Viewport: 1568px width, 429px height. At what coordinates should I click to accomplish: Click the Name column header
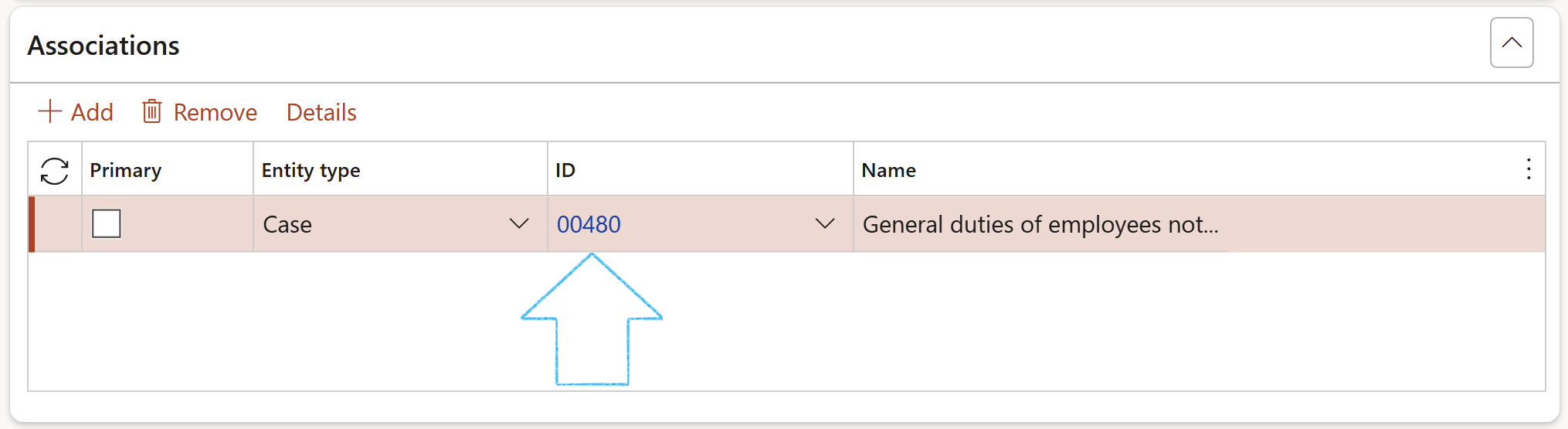[x=888, y=170]
